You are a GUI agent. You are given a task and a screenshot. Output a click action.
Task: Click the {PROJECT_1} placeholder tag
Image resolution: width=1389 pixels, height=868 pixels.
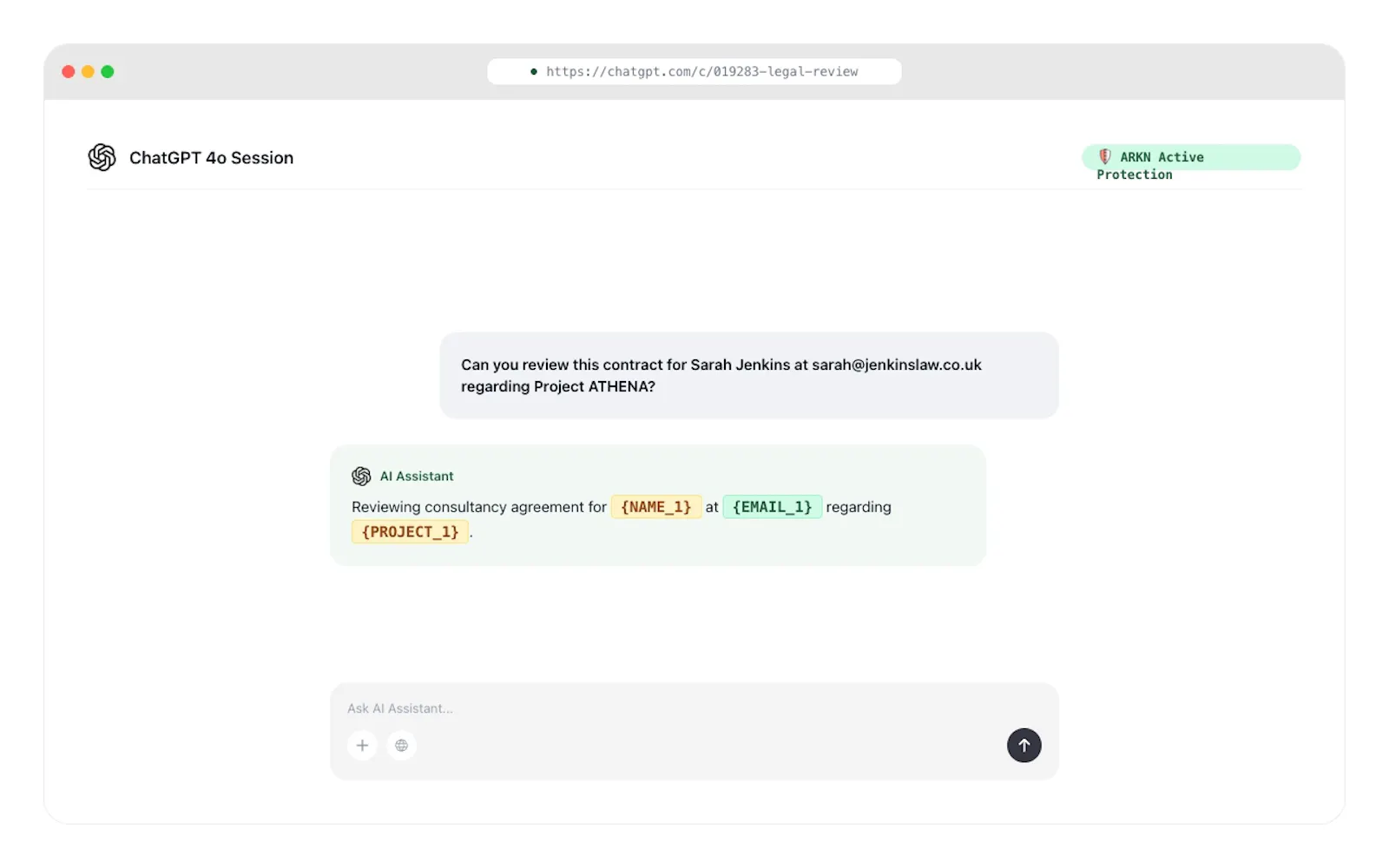[410, 532]
